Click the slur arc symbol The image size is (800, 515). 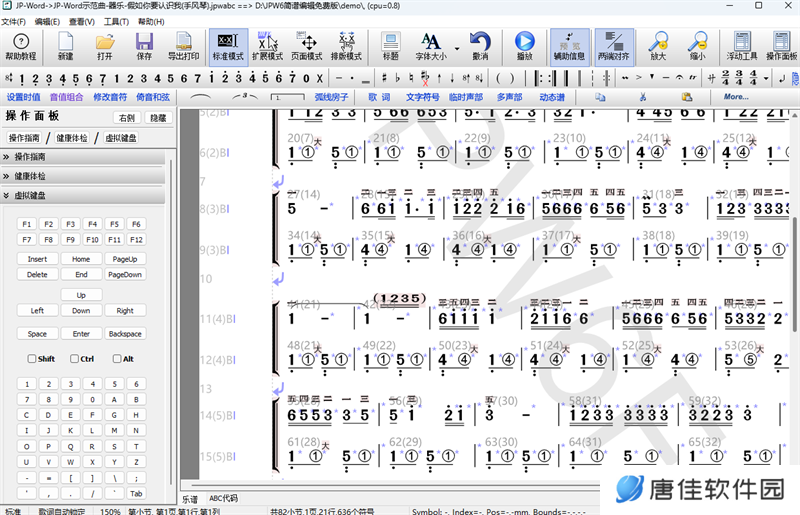pyautogui.click(x=200, y=96)
